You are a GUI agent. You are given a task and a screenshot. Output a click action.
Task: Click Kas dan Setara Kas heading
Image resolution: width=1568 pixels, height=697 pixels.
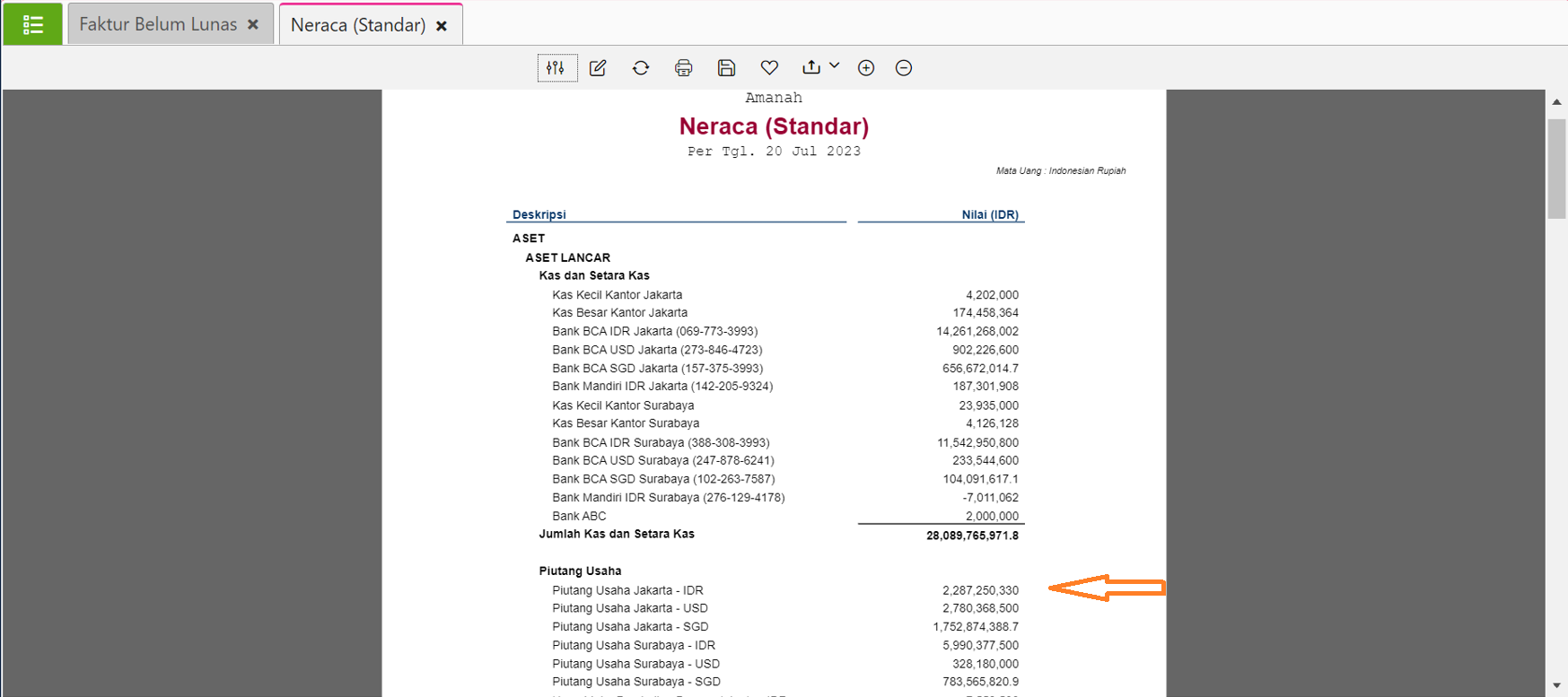(x=594, y=275)
